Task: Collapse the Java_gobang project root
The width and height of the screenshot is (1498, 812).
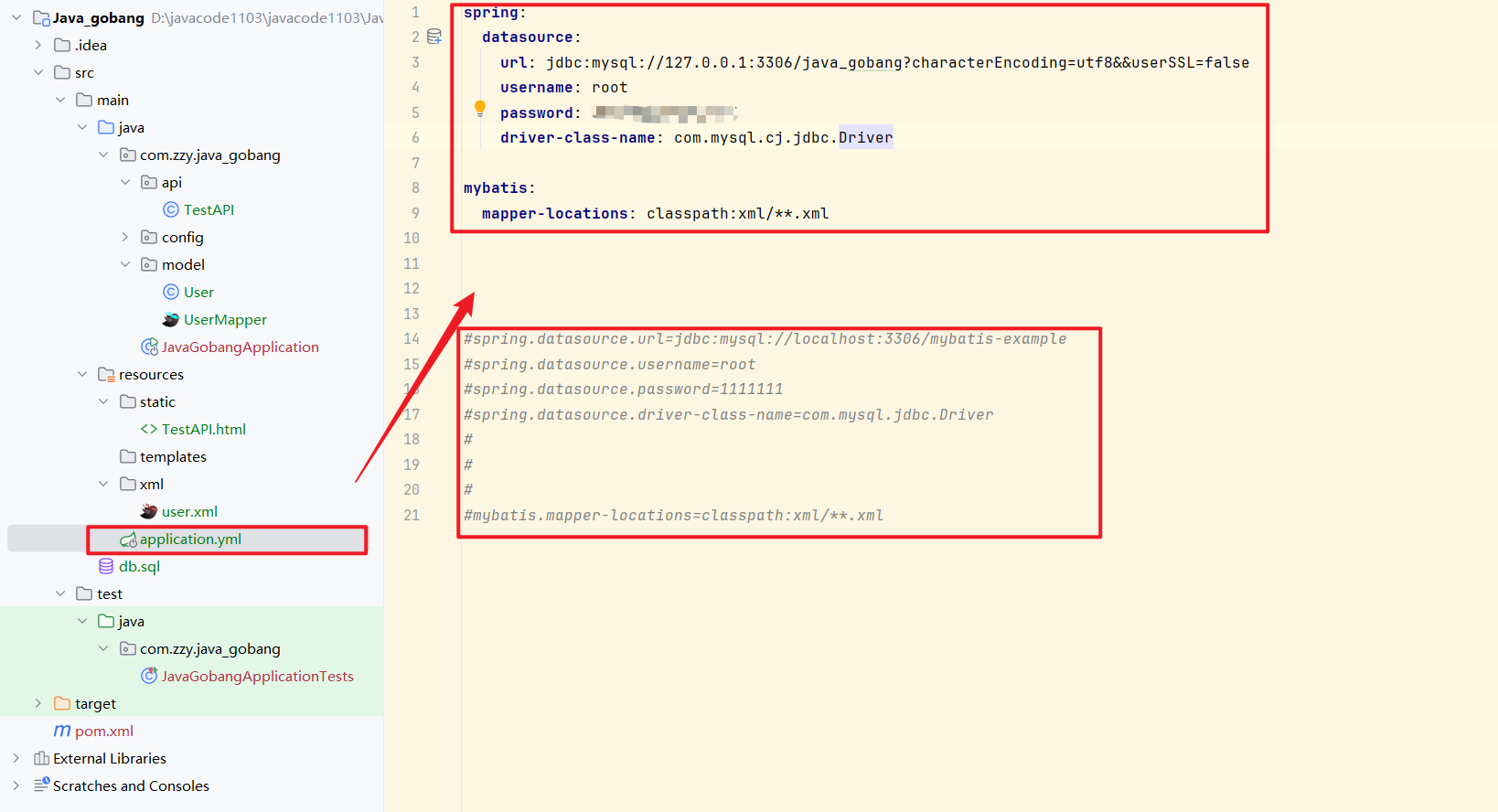Action: (16, 17)
